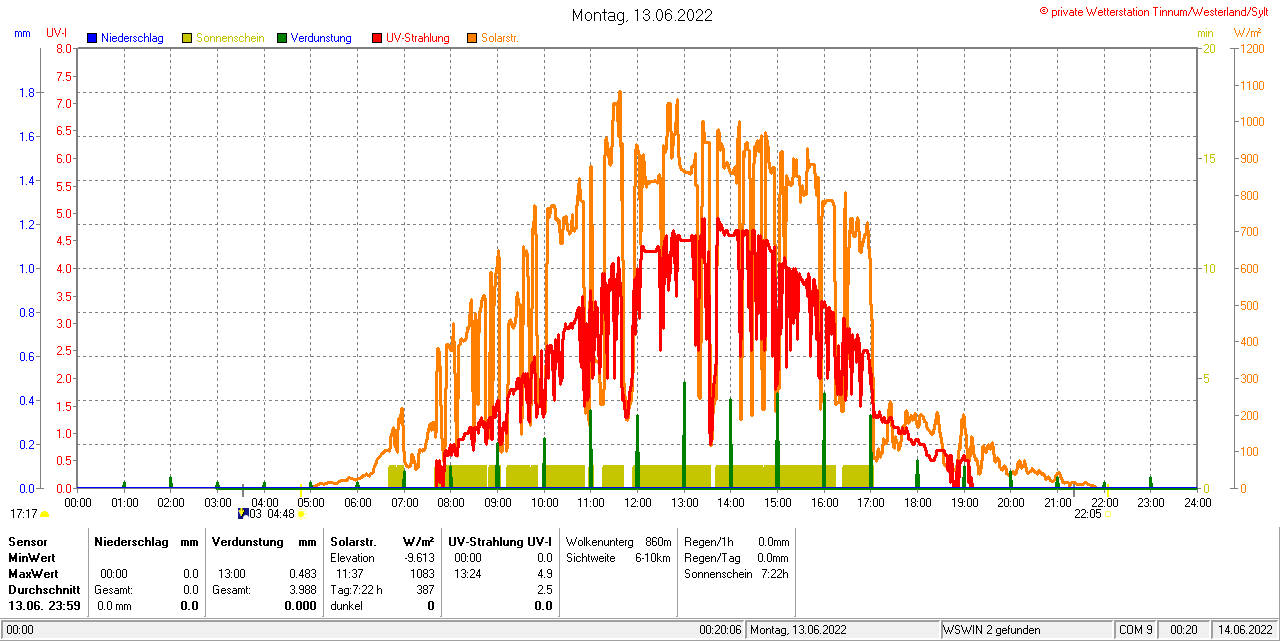Click the Verdunstung max value 0.483
Screen dimensions: 1280x641
coord(302,573)
